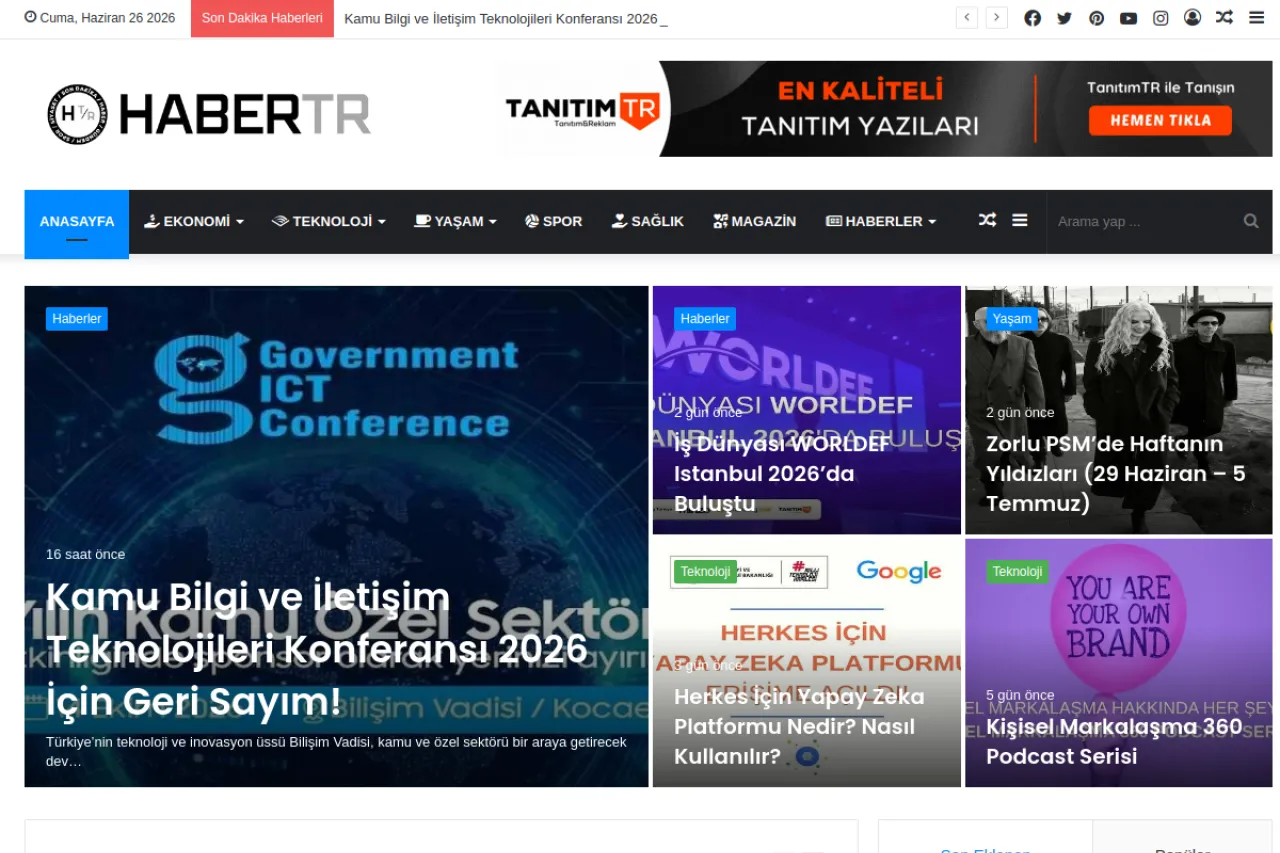Click the Son Dakika Haberleri label
This screenshot has height=853, width=1280.
point(262,18)
